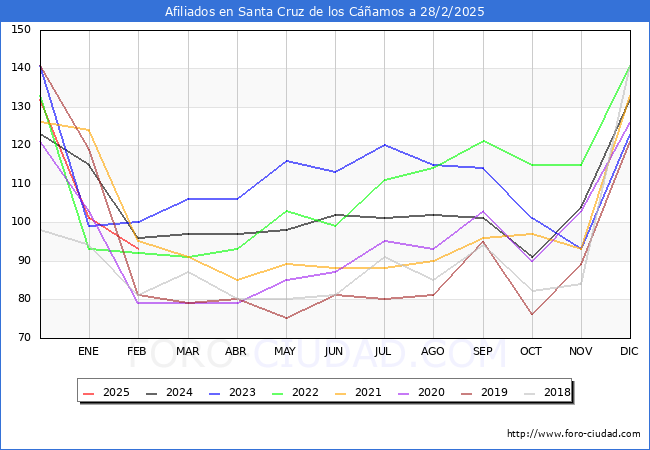The image size is (650, 450).
Task: Click the green 2022 legend color line
Action: coord(278,393)
